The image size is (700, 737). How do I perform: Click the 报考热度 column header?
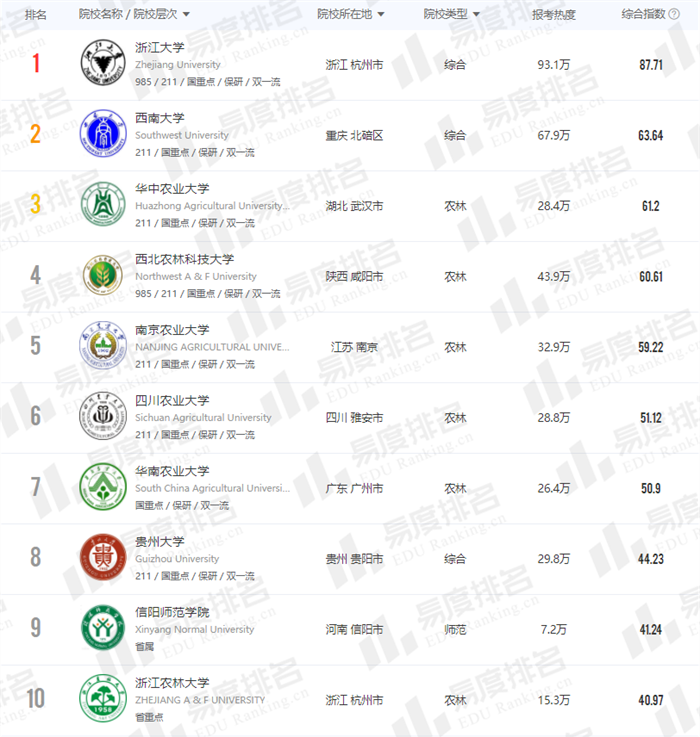[553, 14]
